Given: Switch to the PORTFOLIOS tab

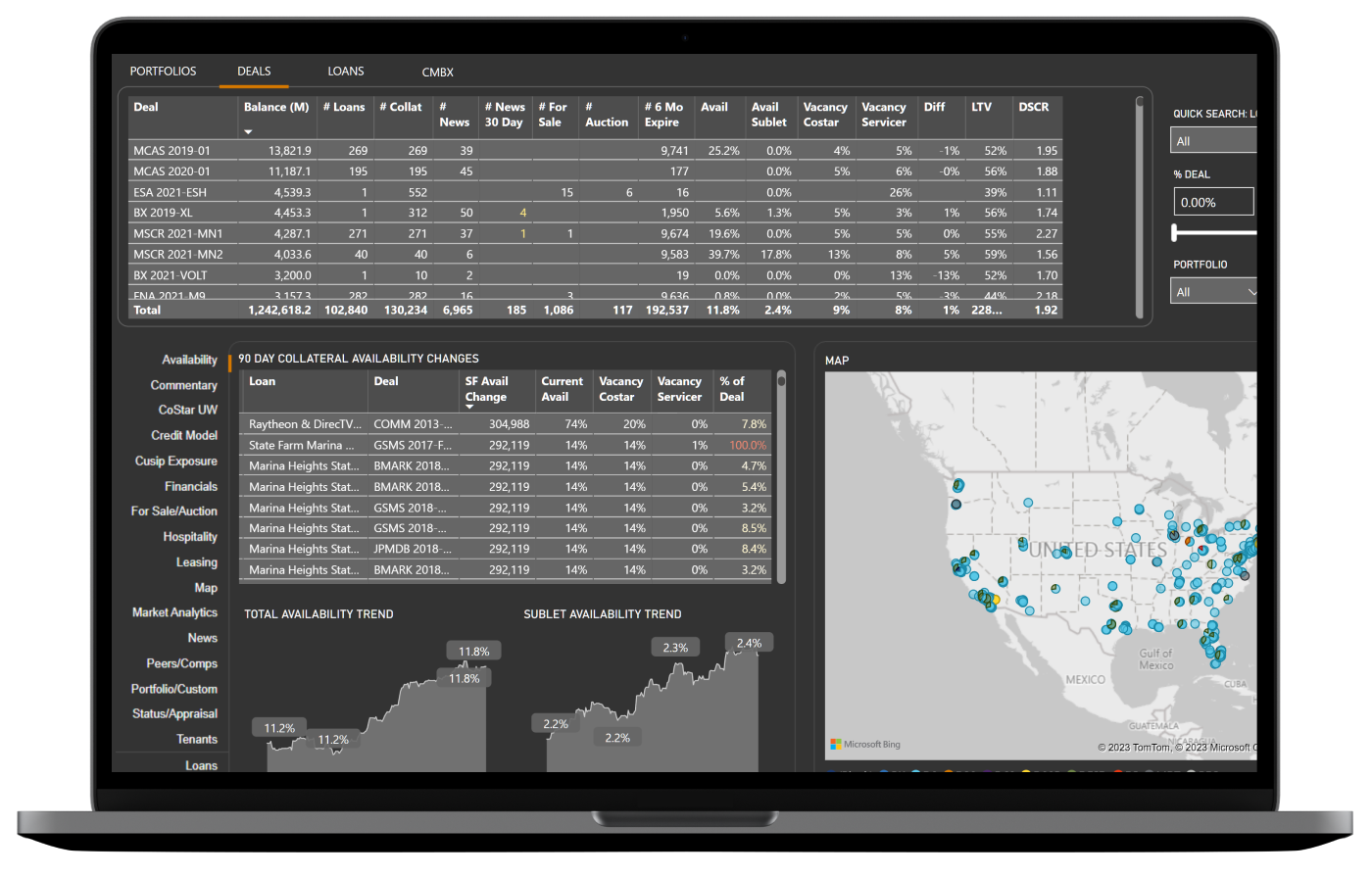Looking at the screenshot, I should (x=163, y=72).
